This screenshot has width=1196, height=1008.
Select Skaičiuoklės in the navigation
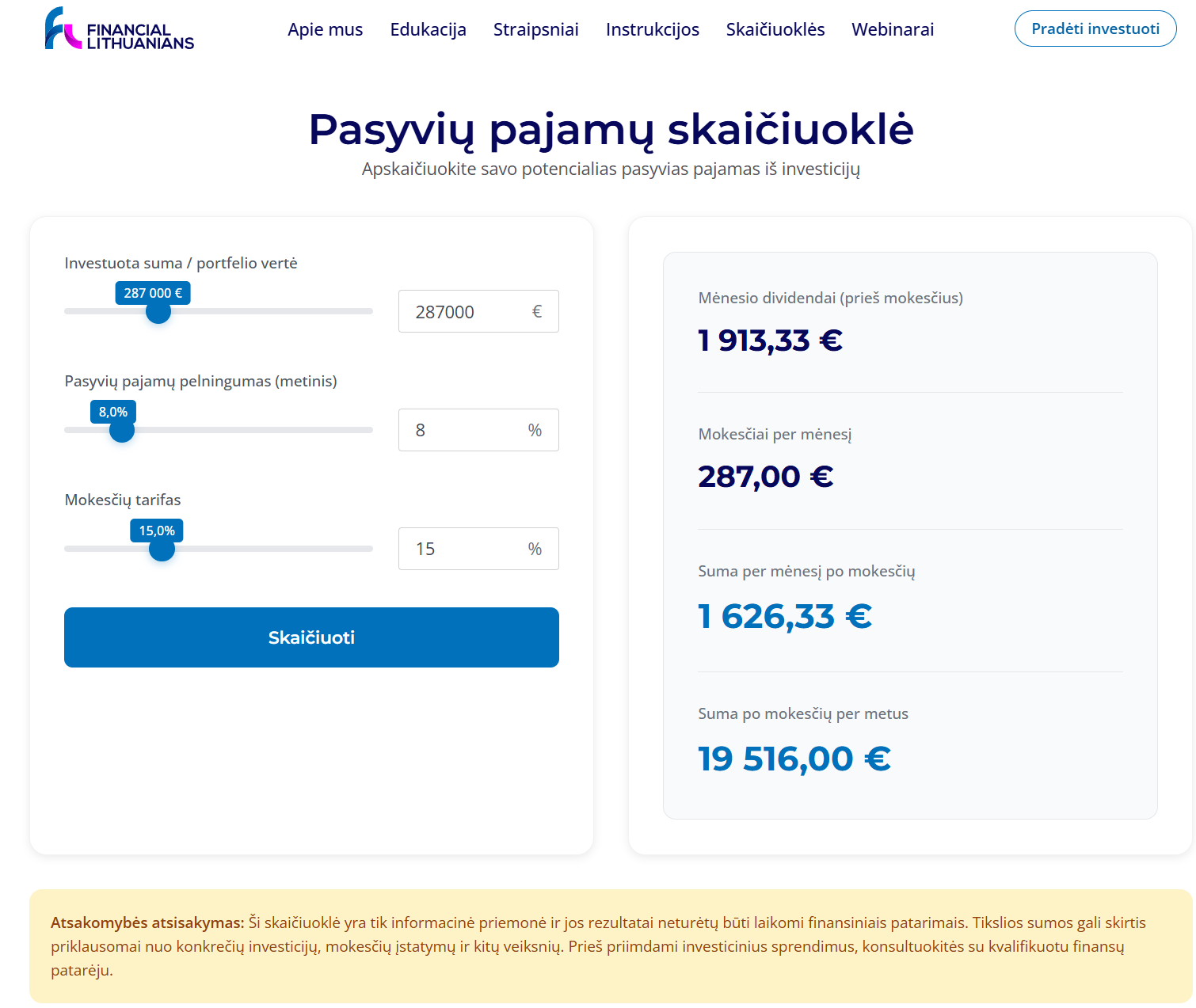775,29
